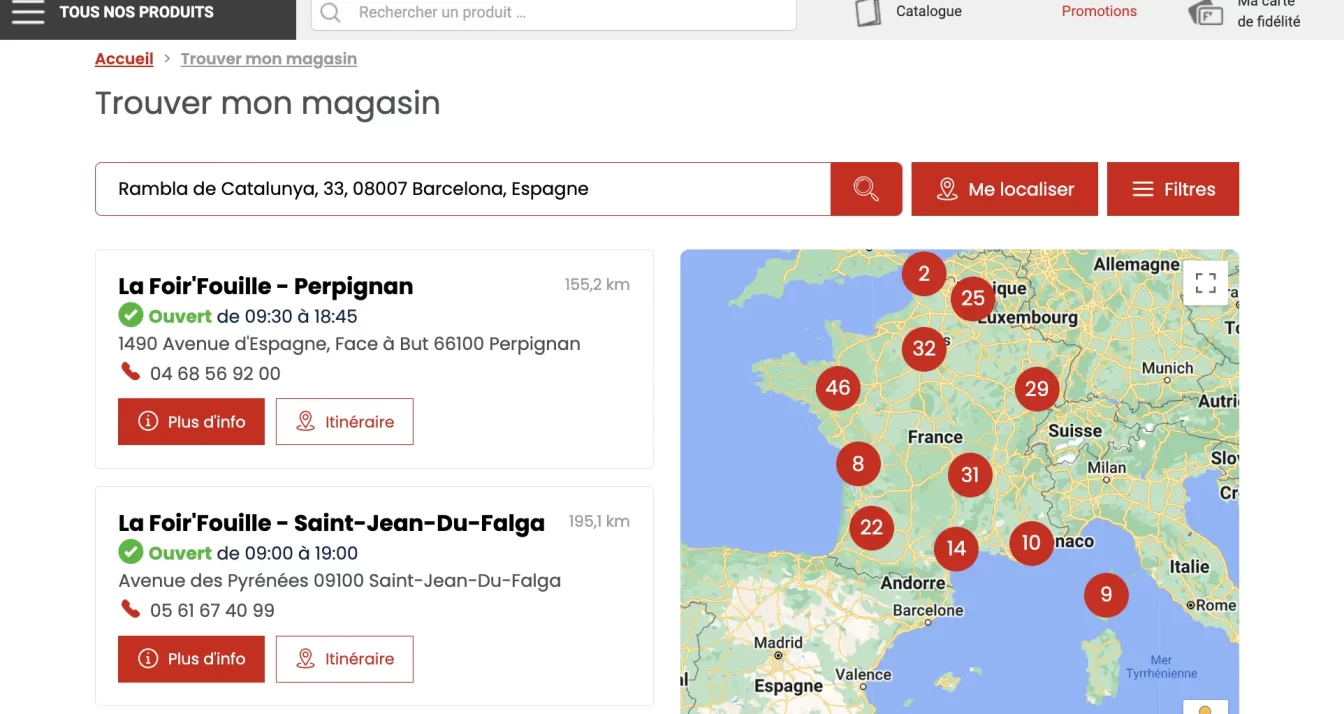Open Promotions page
This screenshot has height=714, width=1344.
coord(1099,11)
